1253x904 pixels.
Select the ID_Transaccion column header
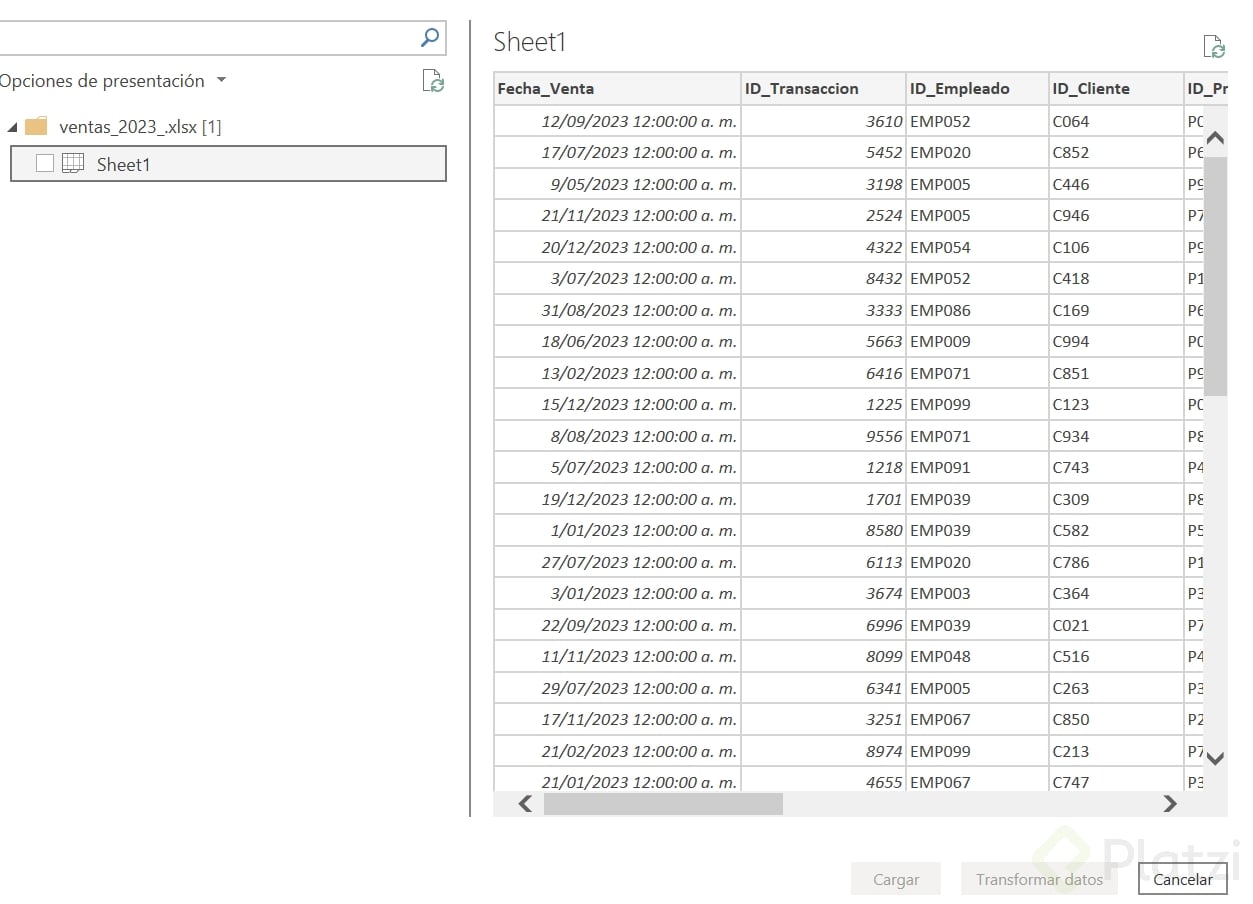(823, 89)
